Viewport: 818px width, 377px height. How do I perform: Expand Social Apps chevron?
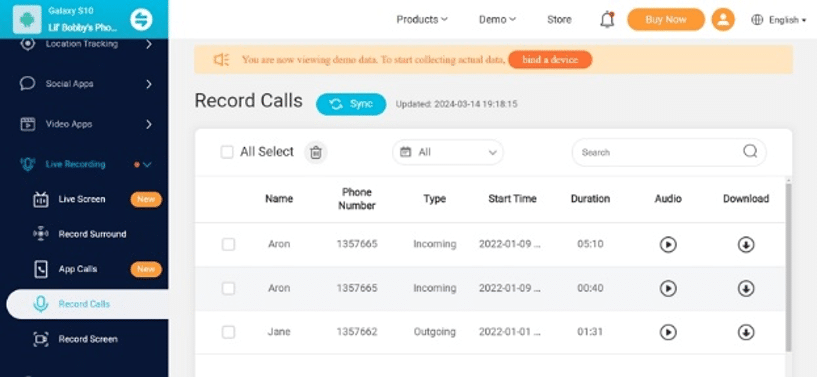[x=149, y=84]
